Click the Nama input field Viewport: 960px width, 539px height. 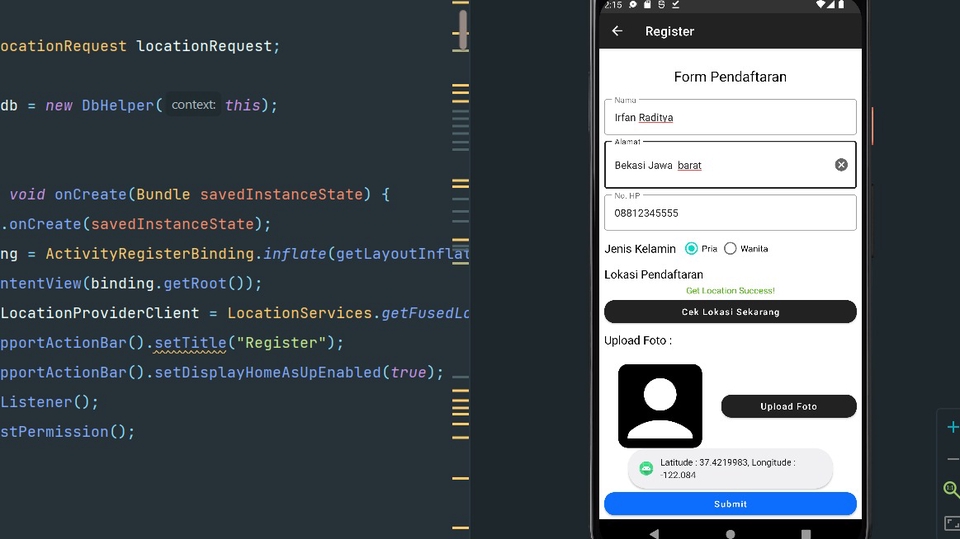[730, 117]
